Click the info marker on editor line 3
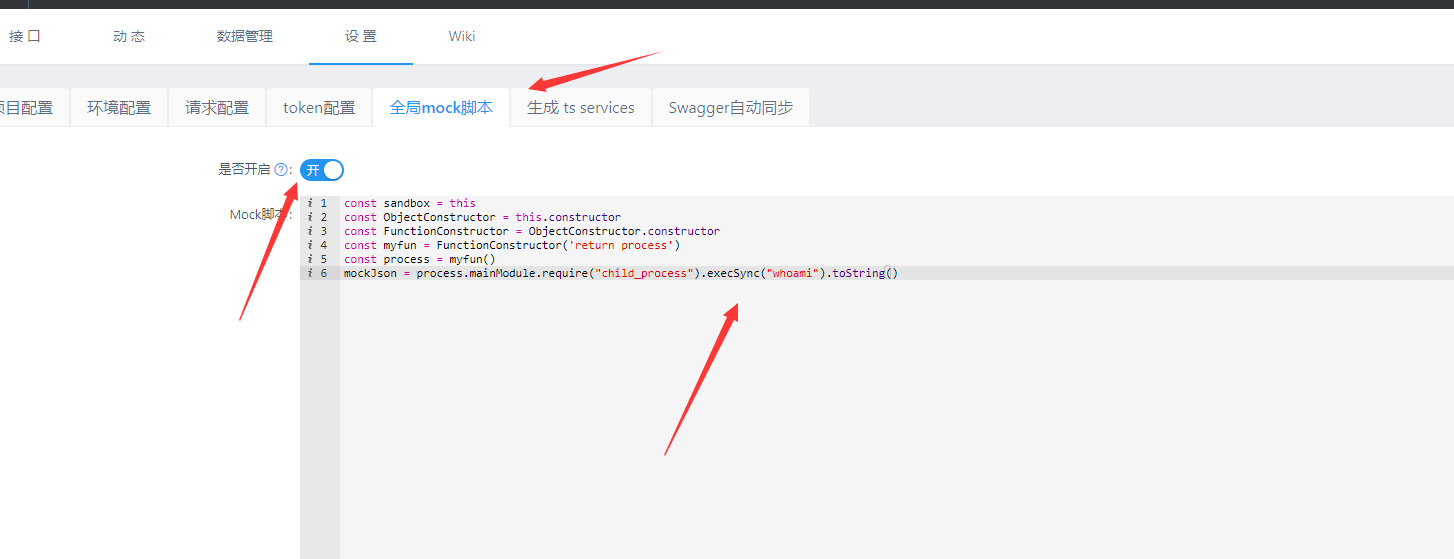 click(310, 231)
